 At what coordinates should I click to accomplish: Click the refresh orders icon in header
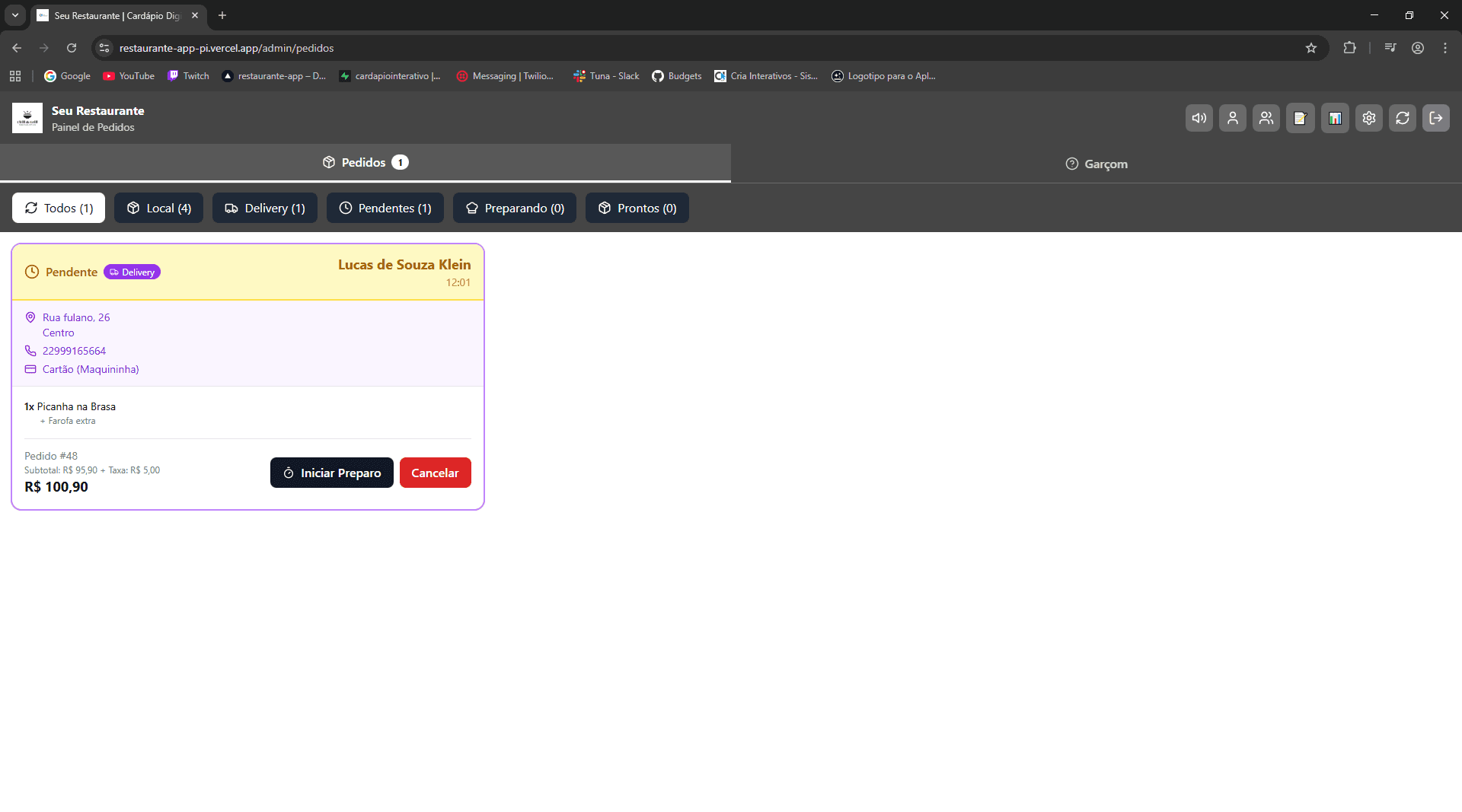pyautogui.click(x=1402, y=118)
